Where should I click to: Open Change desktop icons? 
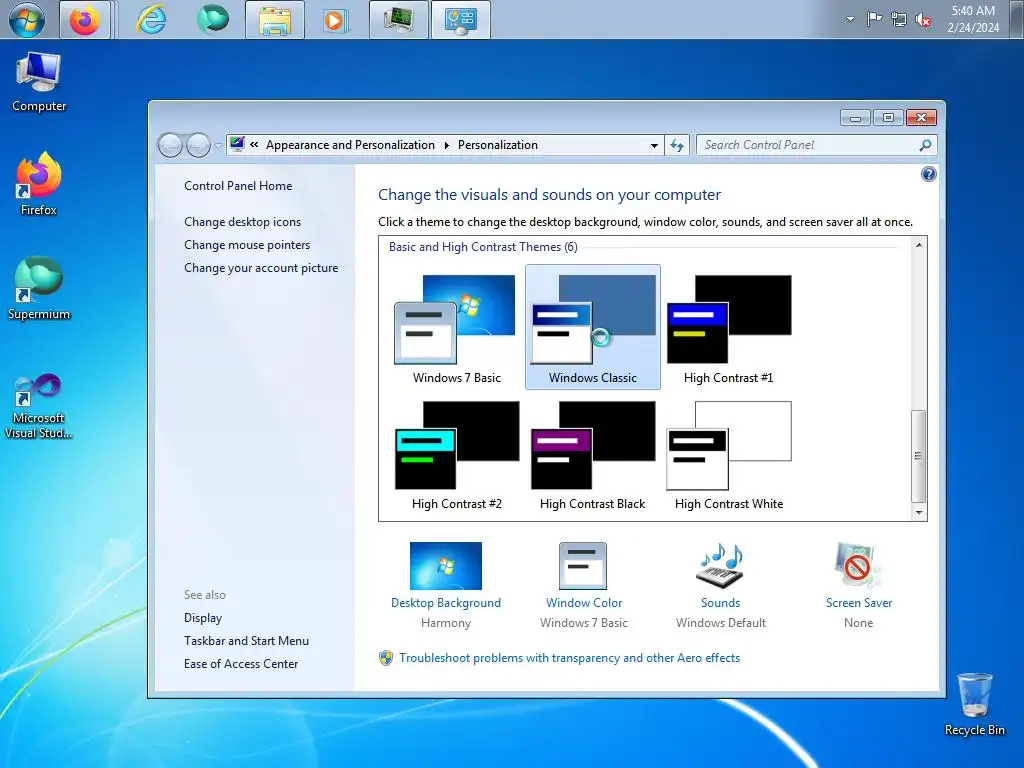[x=242, y=222]
